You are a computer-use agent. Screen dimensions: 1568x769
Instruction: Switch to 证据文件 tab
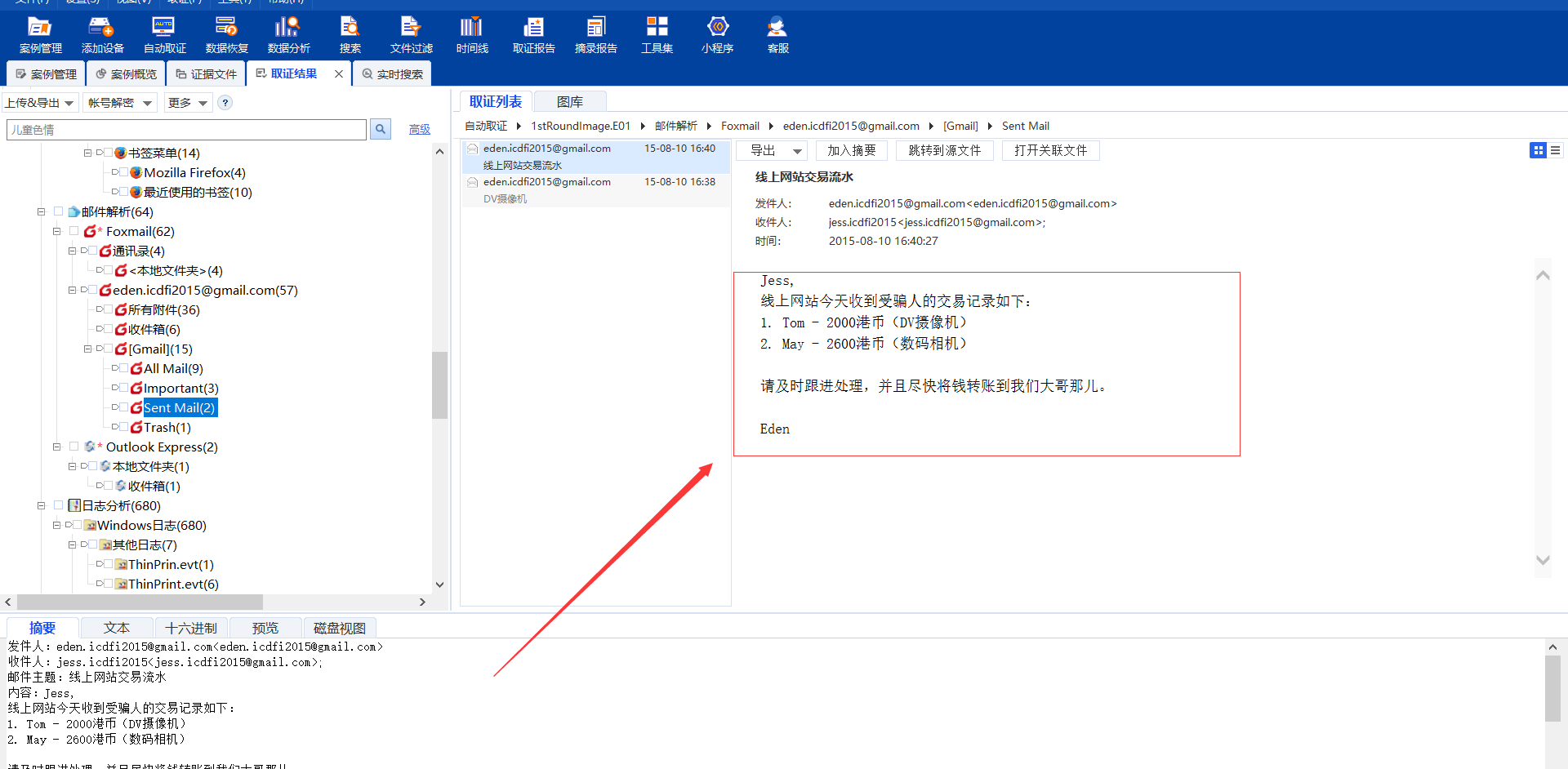point(207,73)
